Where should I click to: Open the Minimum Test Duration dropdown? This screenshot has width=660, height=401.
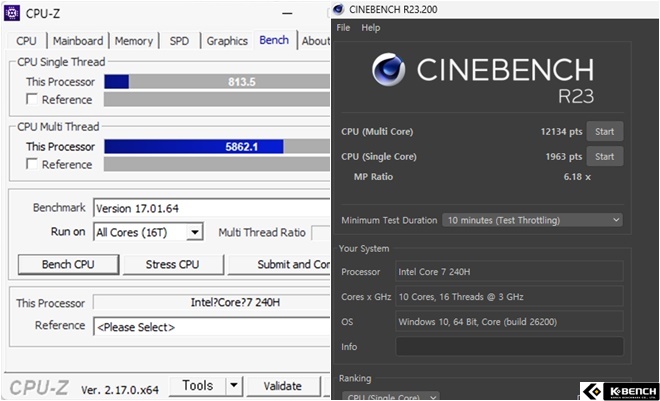[533, 220]
